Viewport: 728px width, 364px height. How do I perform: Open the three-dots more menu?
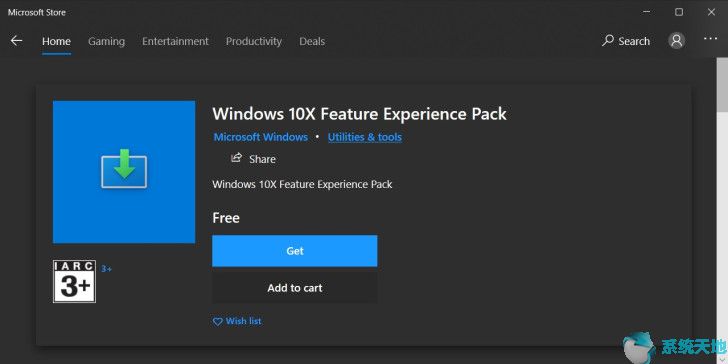pos(710,39)
